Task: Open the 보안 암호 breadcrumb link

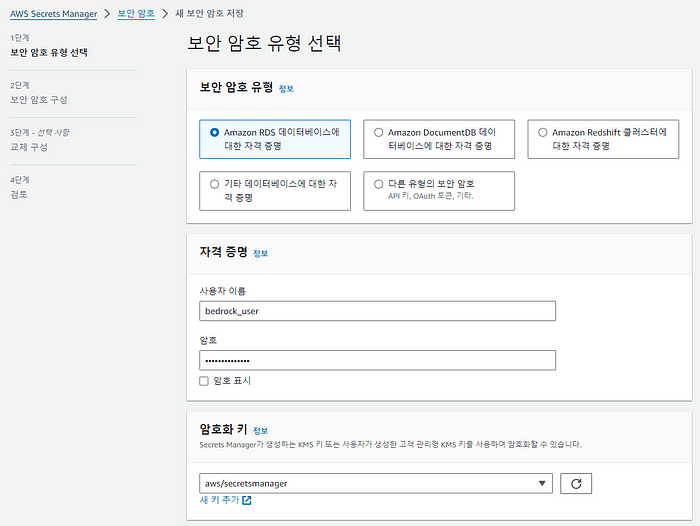Action: [136, 13]
